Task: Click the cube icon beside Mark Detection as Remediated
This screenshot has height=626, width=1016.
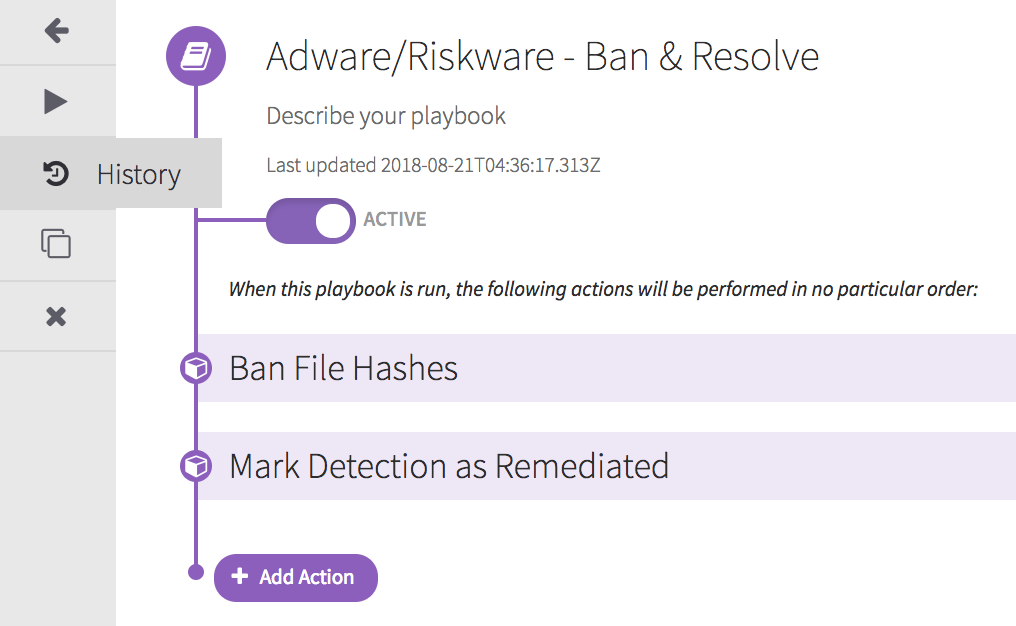Action: pos(196,466)
